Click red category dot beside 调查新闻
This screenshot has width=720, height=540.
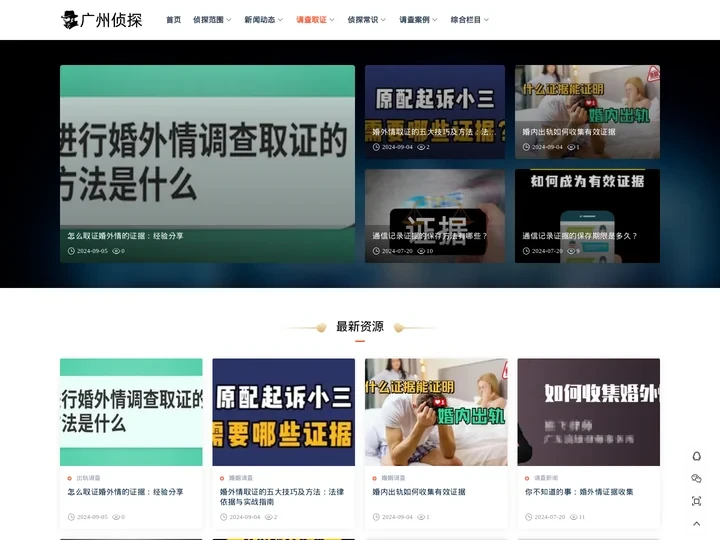527,478
